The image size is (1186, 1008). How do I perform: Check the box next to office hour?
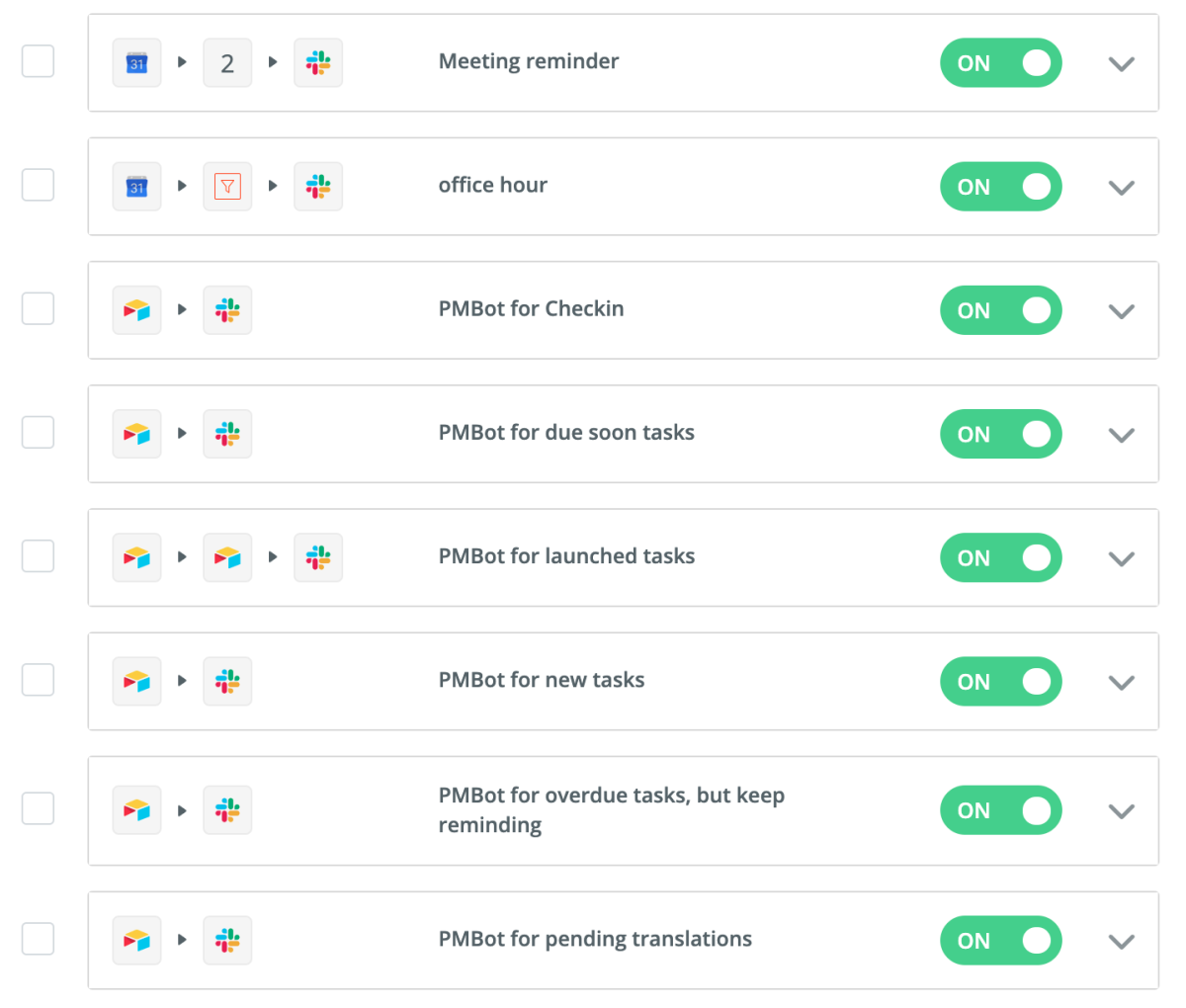(38, 185)
